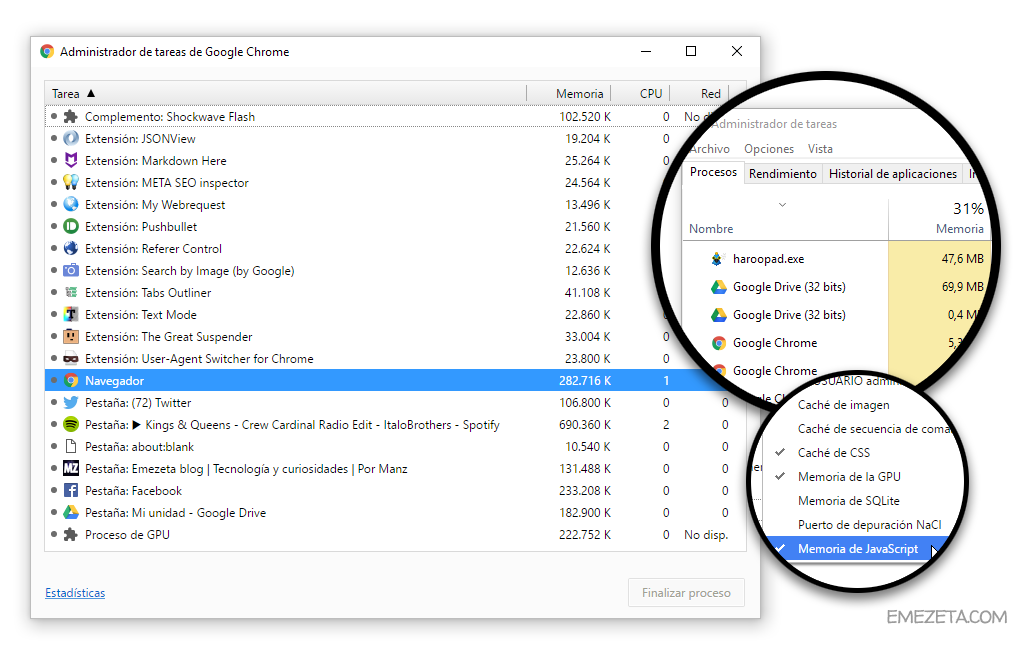The image size is (1024, 659).
Task: Click the chevron above Nombre column
Action: click(x=782, y=205)
